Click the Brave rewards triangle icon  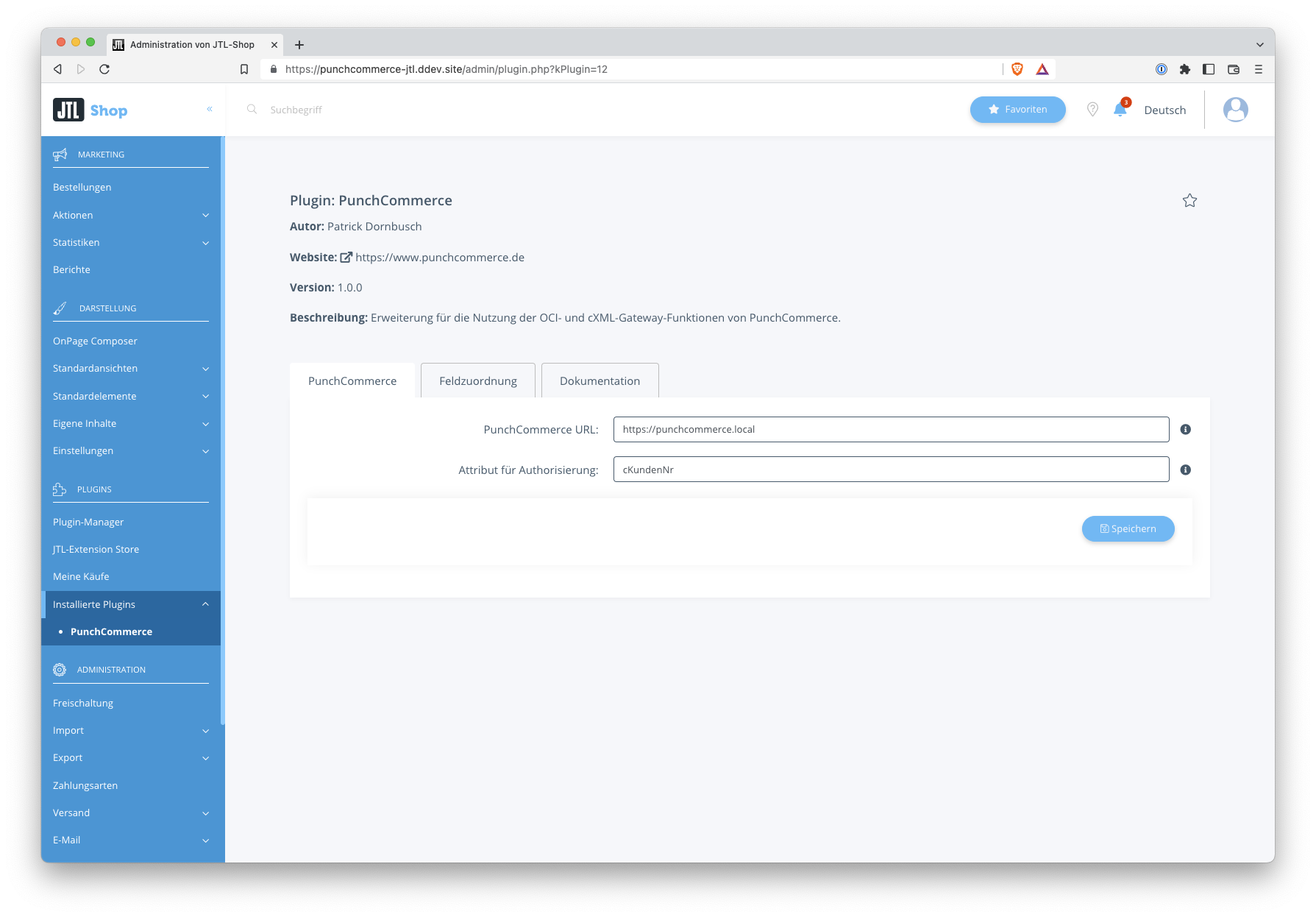point(1042,69)
